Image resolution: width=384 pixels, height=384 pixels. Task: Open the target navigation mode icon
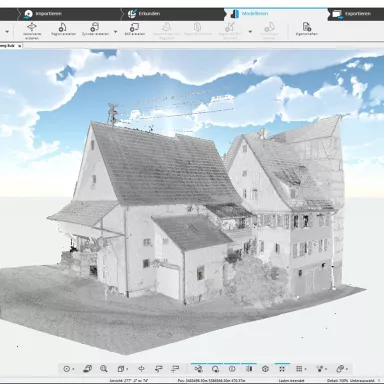click(67, 369)
